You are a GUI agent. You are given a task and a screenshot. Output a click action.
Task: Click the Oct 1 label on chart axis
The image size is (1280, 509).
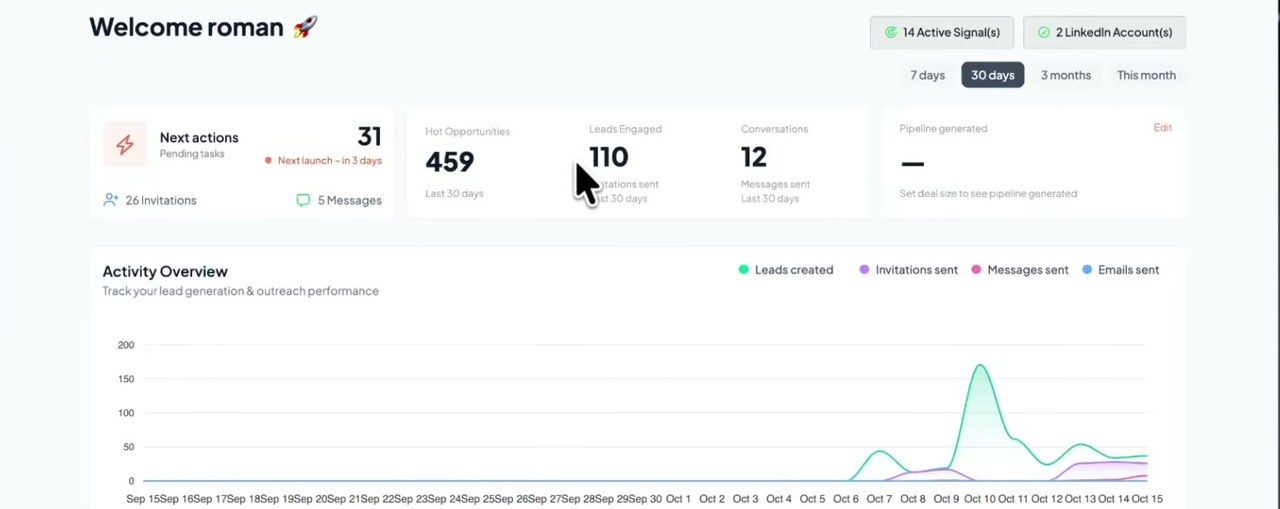pyautogui.click(x=678, y=499)
